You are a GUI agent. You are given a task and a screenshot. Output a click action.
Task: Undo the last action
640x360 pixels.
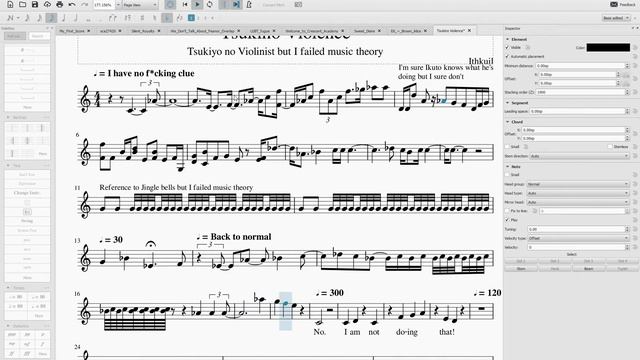coord(72,4)
